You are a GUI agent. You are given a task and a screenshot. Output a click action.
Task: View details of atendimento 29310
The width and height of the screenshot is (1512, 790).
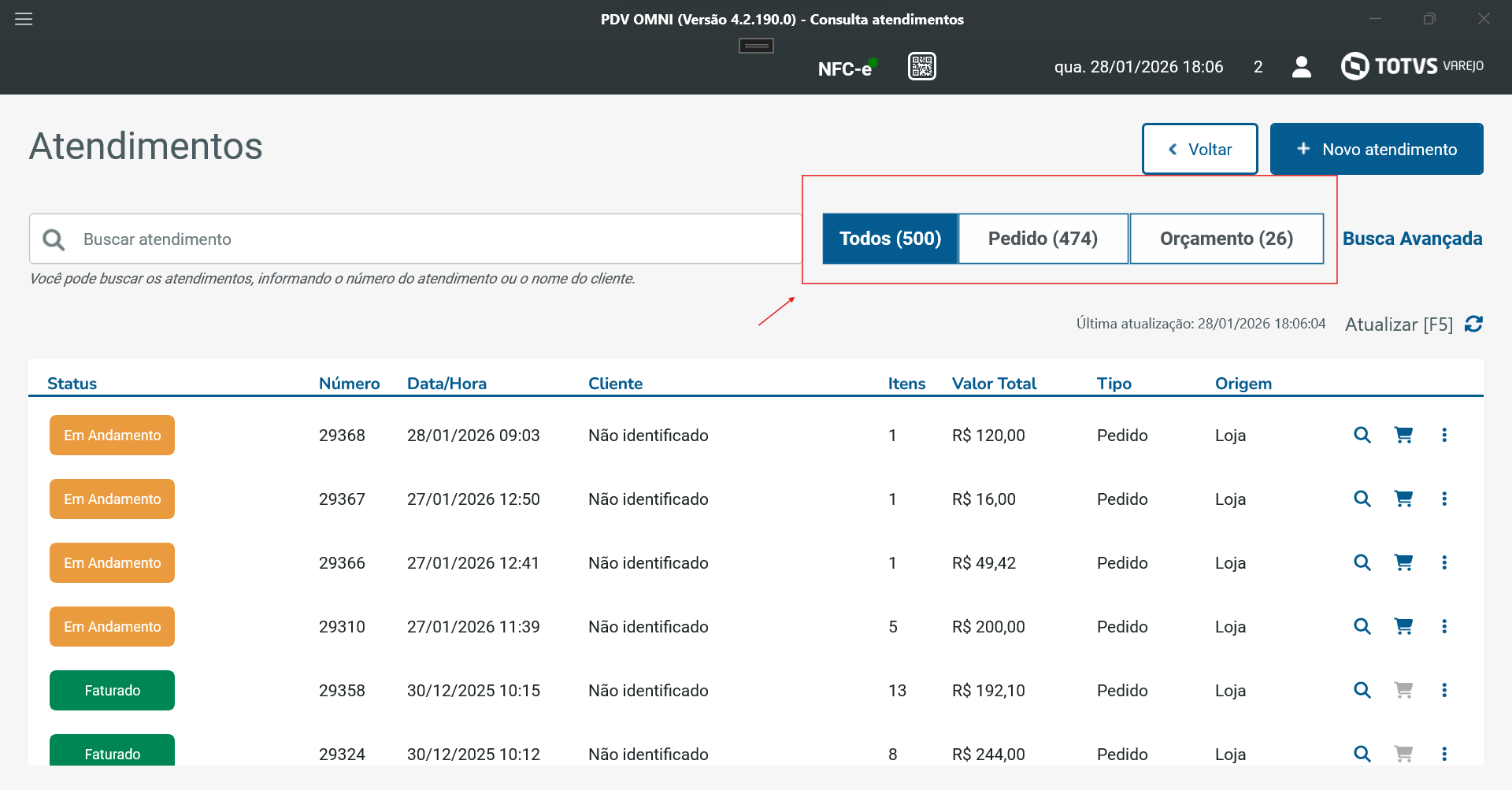pyautogui.click(x=1362, y=626)
